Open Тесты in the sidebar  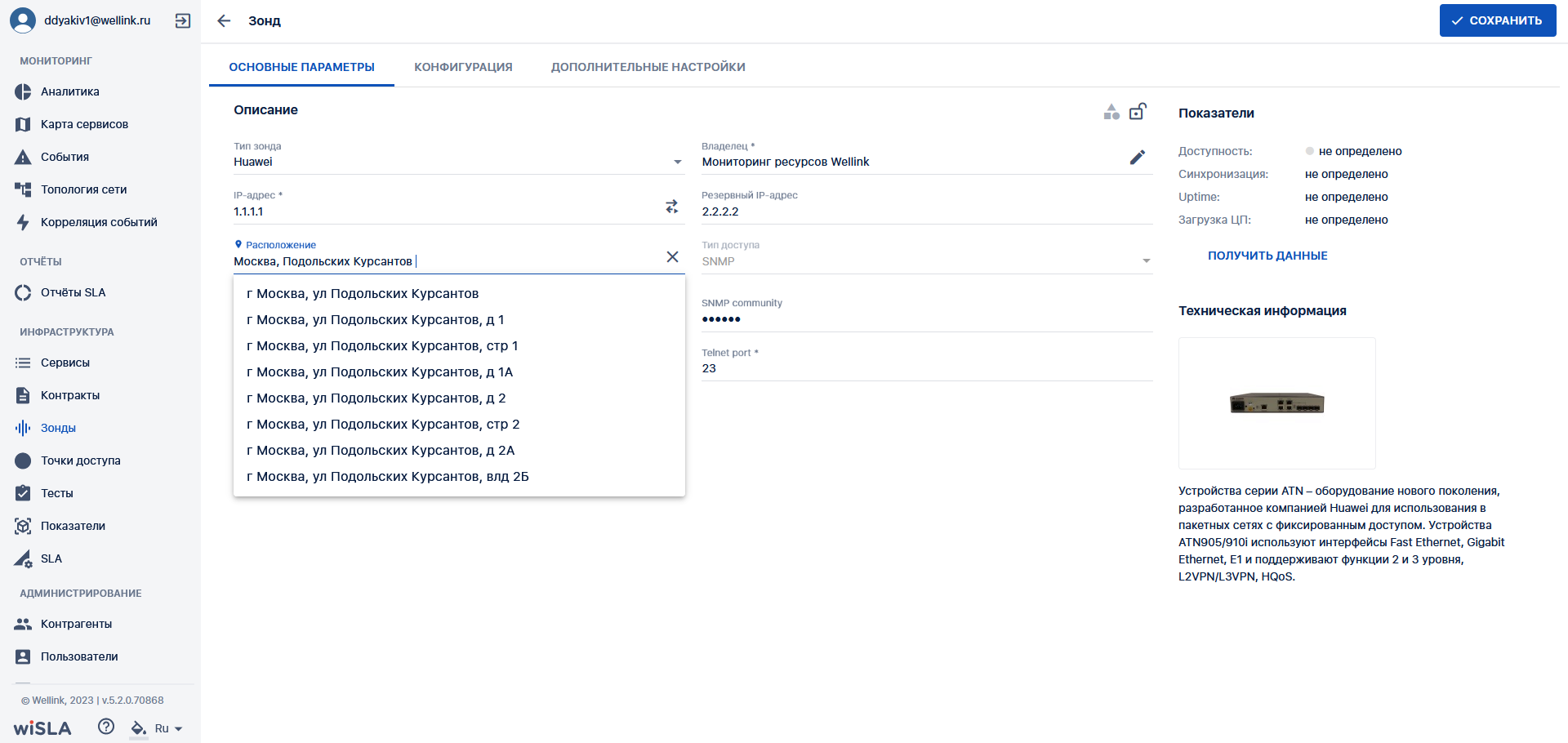100,493
